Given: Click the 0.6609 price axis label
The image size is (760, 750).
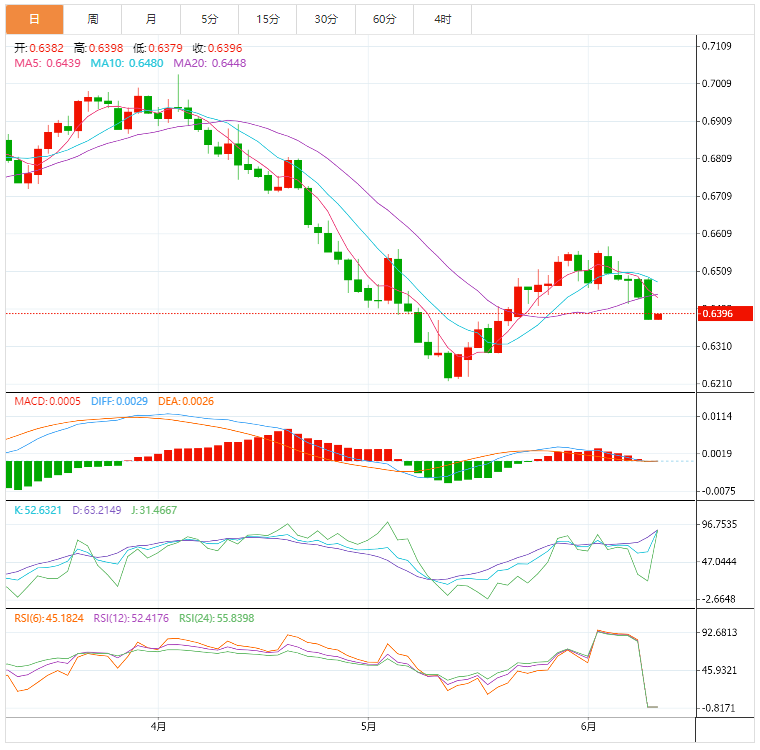Looking at the screenshot, I should pyautogui.click(x=717, y=234).
